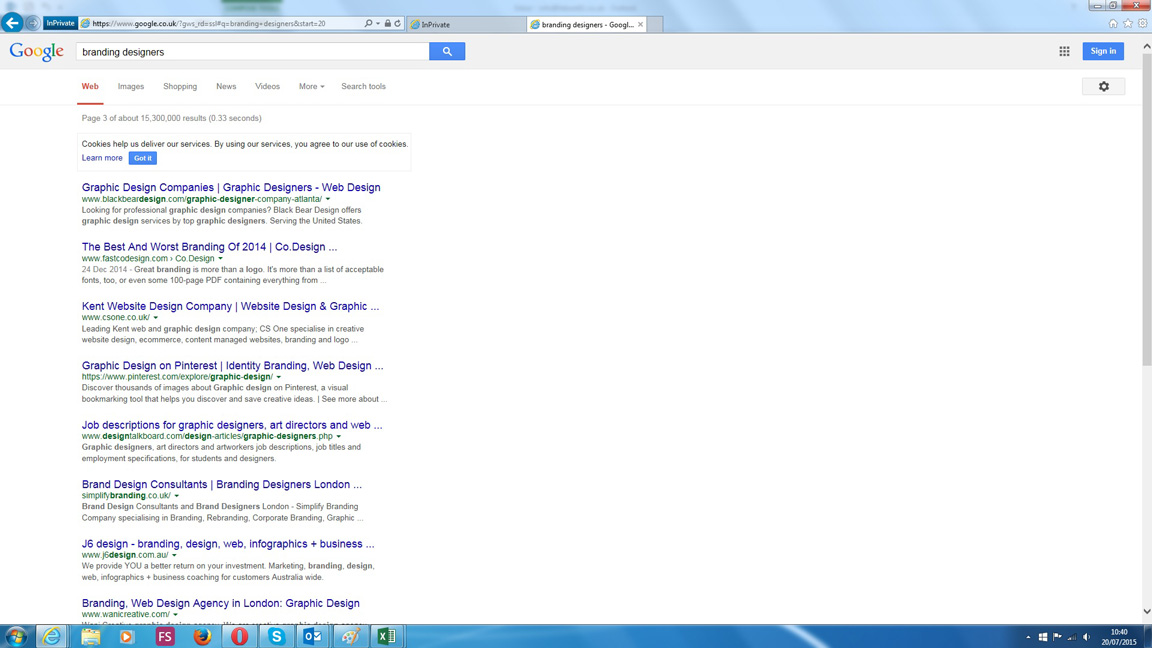
Task: Expand options arrow beside www.csone.co.uk
Action: point(156,318)
